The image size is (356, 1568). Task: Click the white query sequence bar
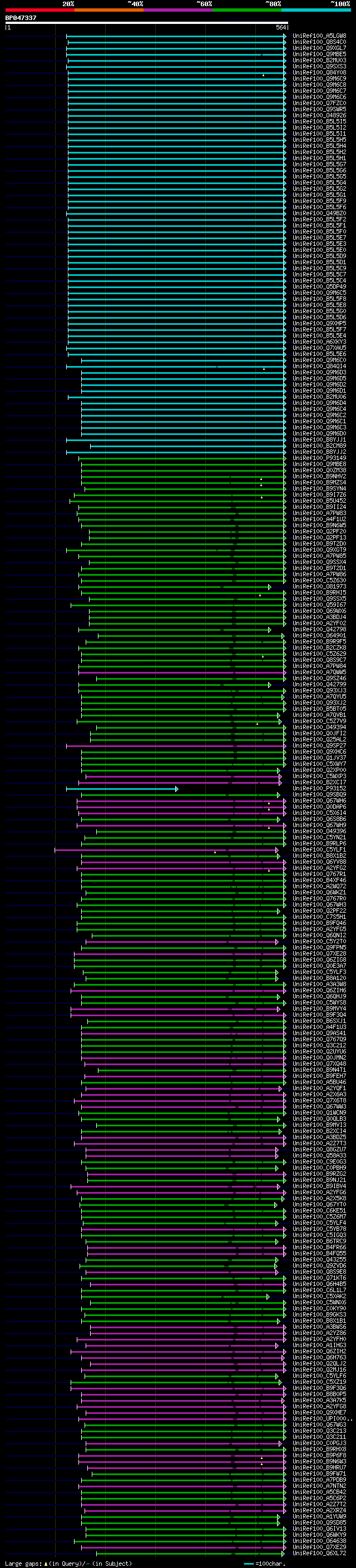pos(147,23)
